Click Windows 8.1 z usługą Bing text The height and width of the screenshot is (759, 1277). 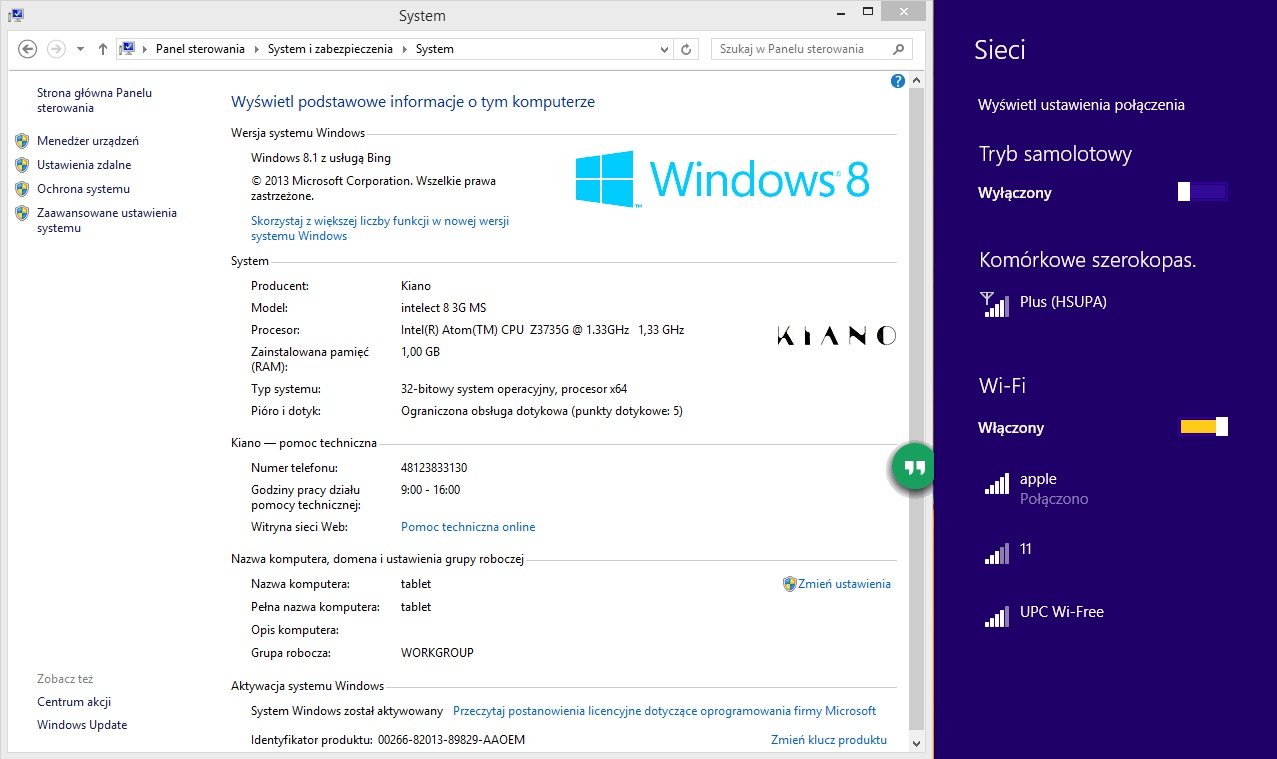321,158
